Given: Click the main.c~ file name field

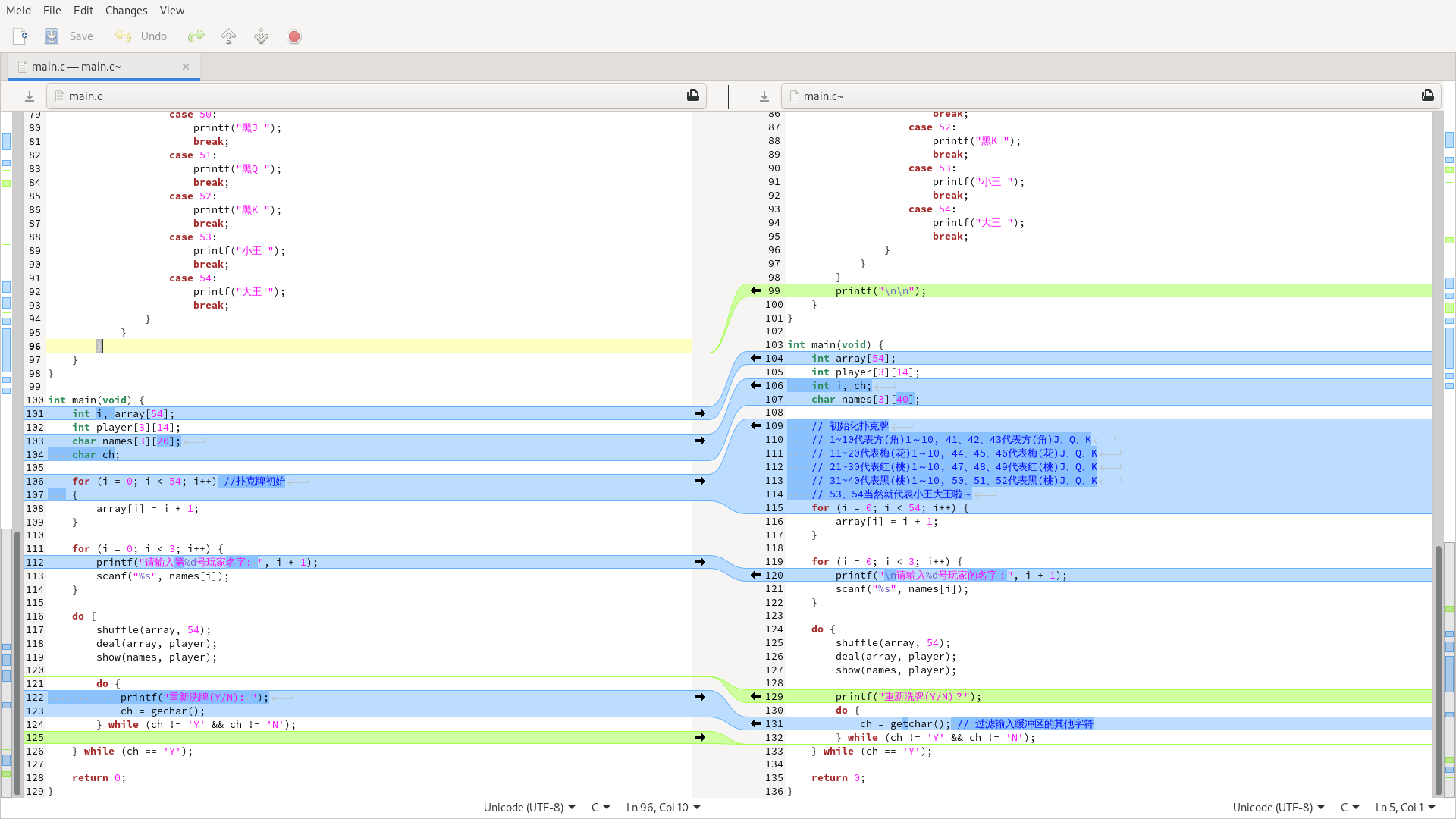Looking at the screenshot, I should click(1111, 96).
